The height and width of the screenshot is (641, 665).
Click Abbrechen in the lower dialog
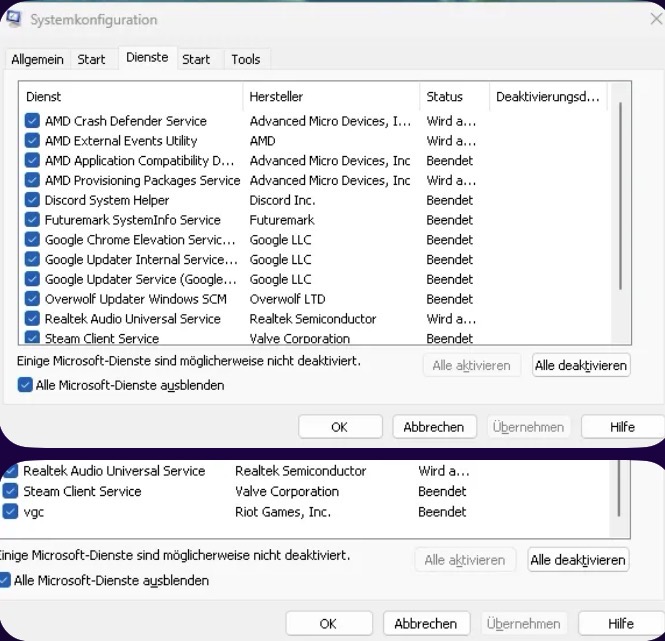click(x=426, y=624)
